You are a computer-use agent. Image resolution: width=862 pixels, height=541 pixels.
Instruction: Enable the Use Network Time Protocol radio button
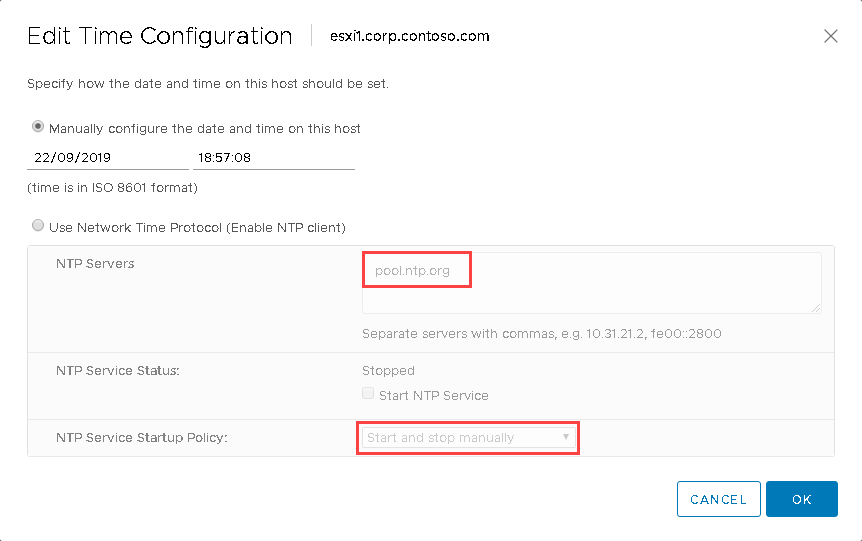click(x=37, y=225)
